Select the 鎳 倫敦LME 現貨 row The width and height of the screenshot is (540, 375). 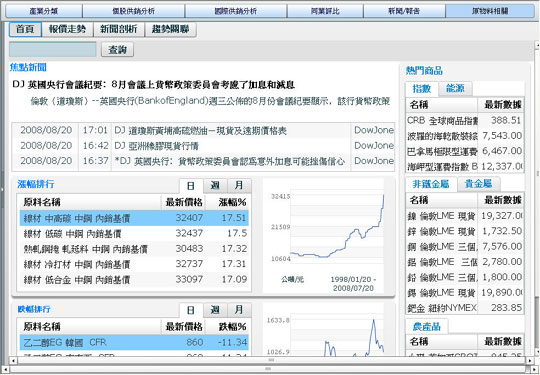point(465,216)
